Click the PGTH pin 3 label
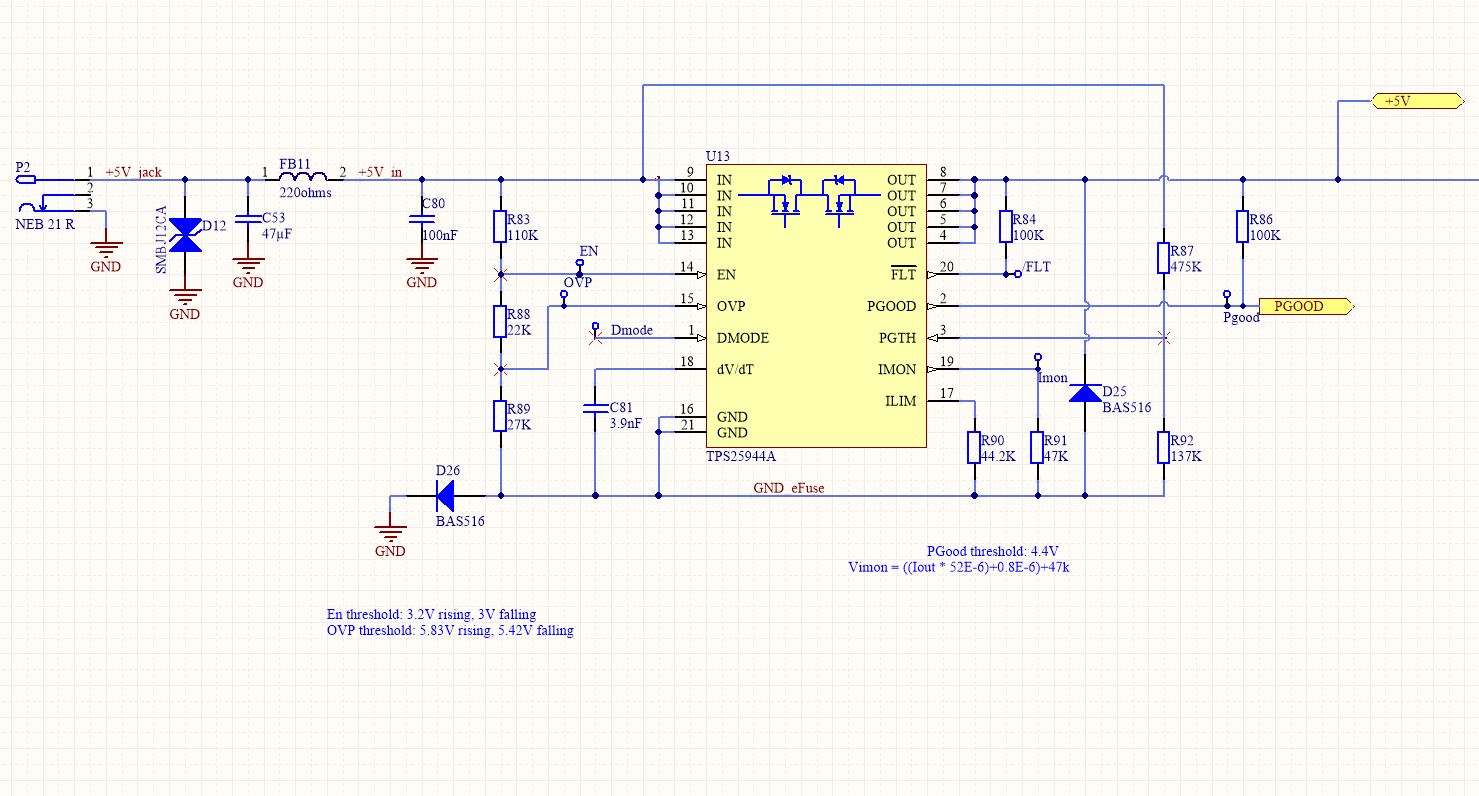This screenshot has height=796, width=1479. click(x=897, y=338)
